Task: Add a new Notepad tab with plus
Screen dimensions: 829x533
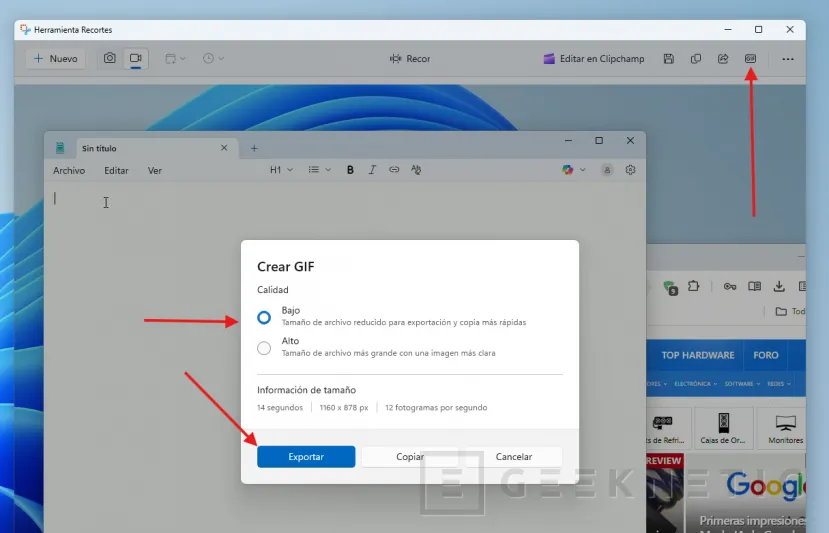Action: click(x=254, y=148)
